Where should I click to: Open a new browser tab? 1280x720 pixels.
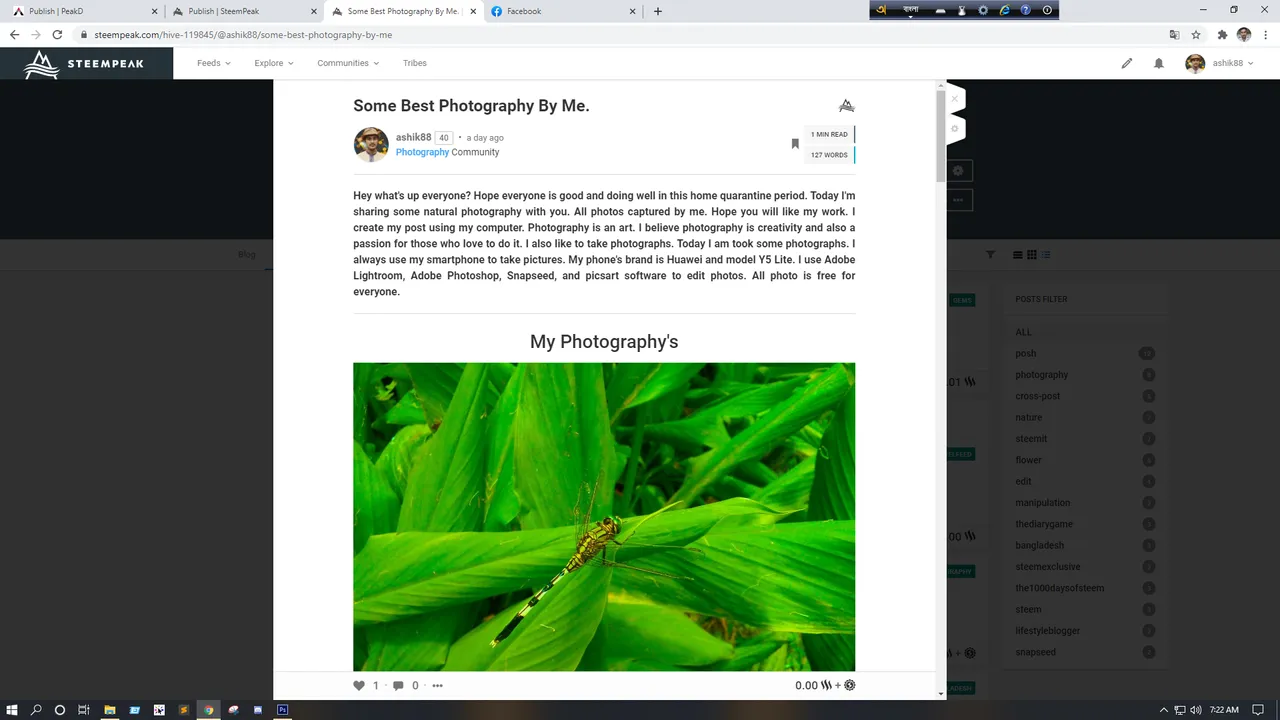click(x=657, y=11)
